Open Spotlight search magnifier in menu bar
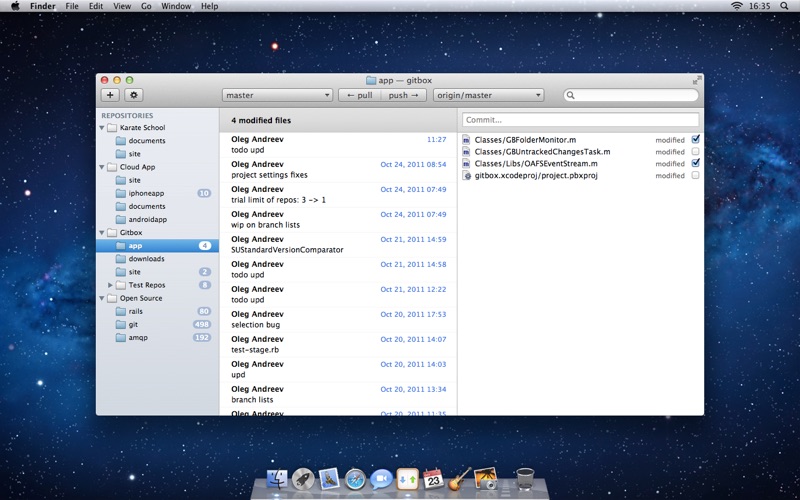The image size is (800, 500). pyautogui.click(x=784, y=6)
